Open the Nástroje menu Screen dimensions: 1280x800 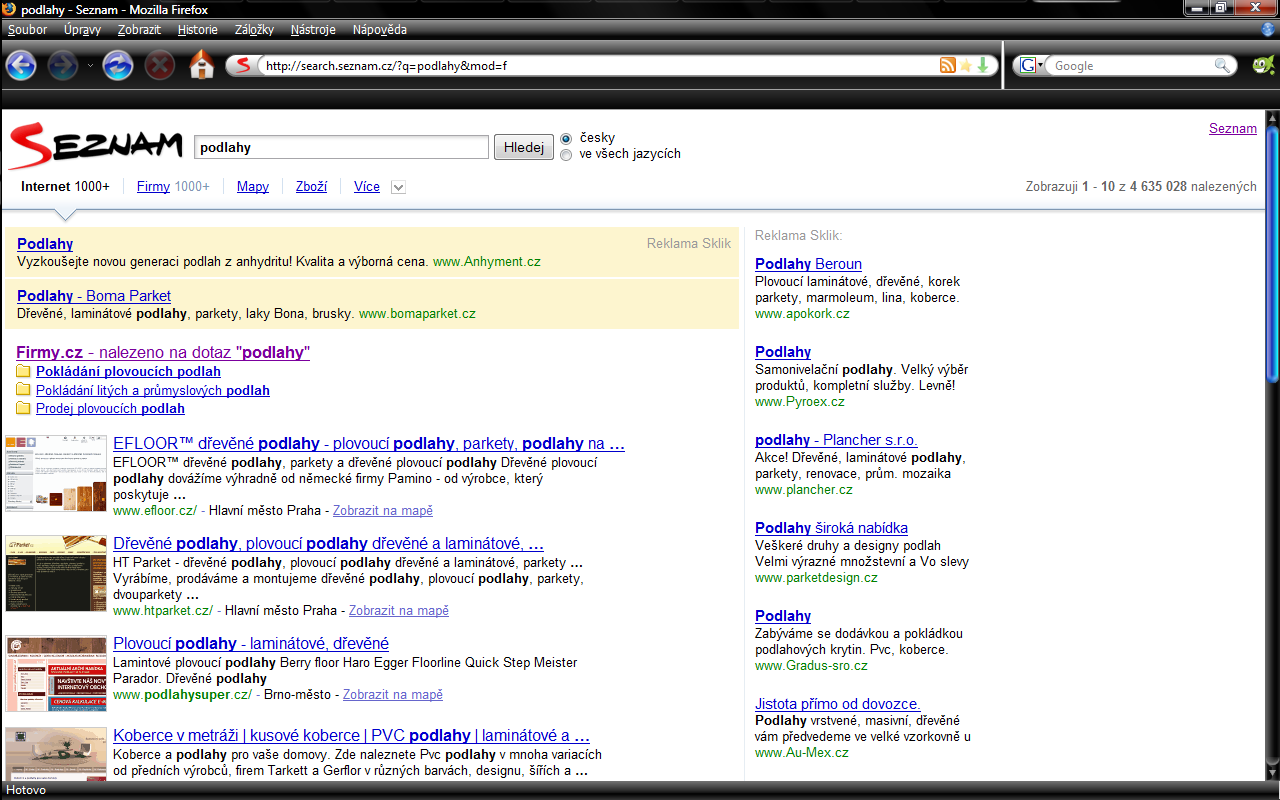pos(313,30)
